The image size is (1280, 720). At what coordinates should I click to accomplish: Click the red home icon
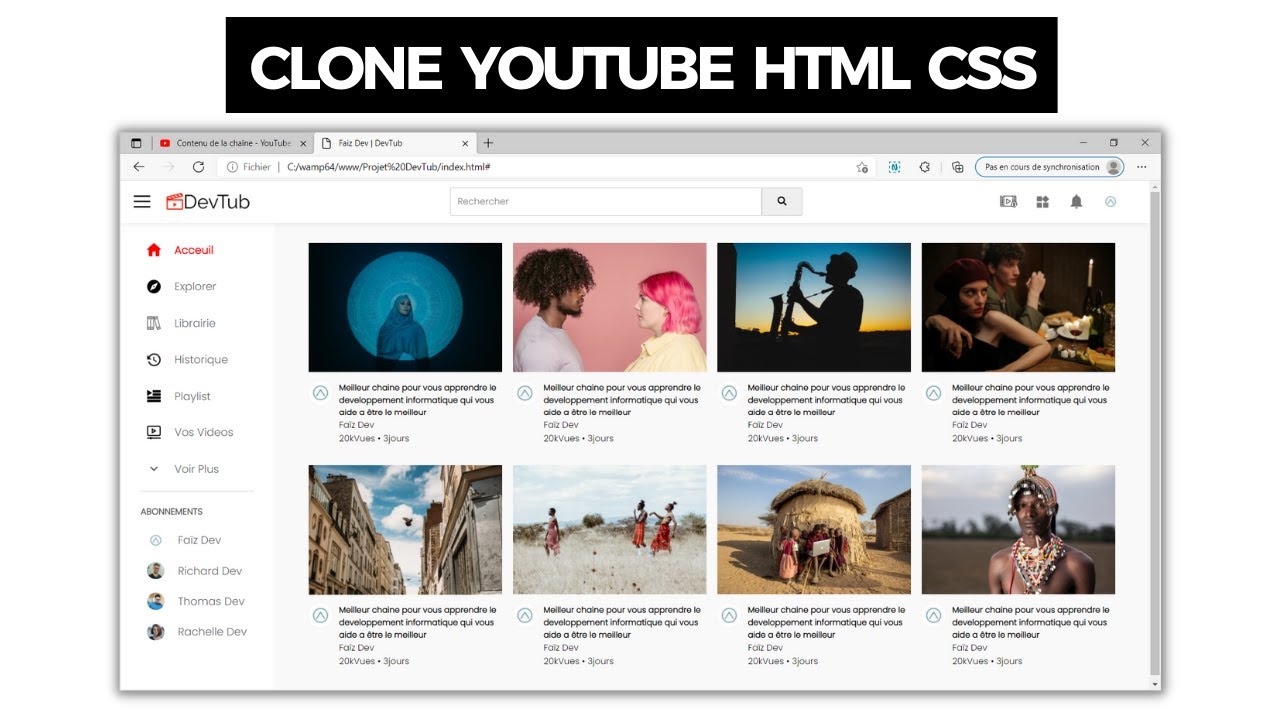154,250
